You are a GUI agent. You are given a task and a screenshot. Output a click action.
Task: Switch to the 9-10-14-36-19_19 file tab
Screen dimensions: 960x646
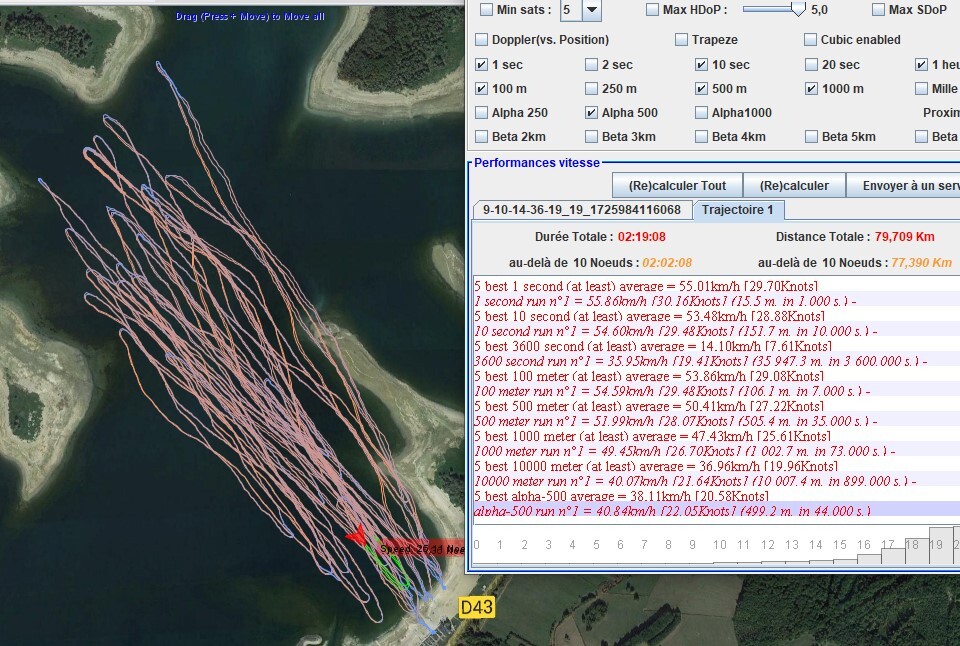tap(582, 210)
